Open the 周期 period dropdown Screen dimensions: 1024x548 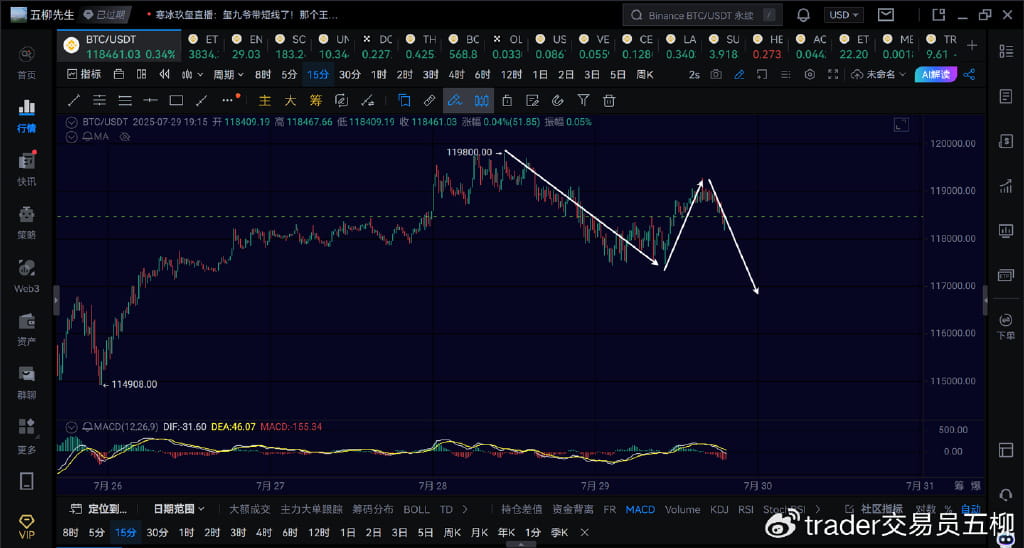tap(228, 74)
